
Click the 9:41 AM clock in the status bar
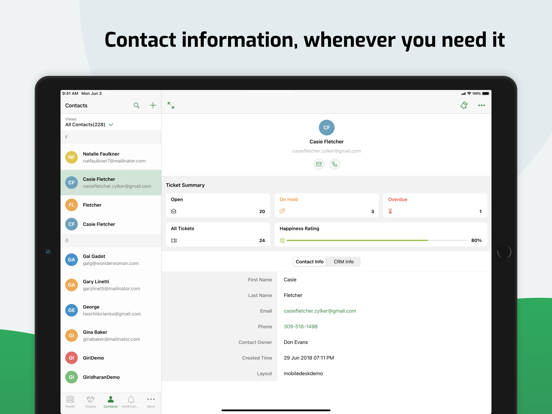tap(70, 94)
